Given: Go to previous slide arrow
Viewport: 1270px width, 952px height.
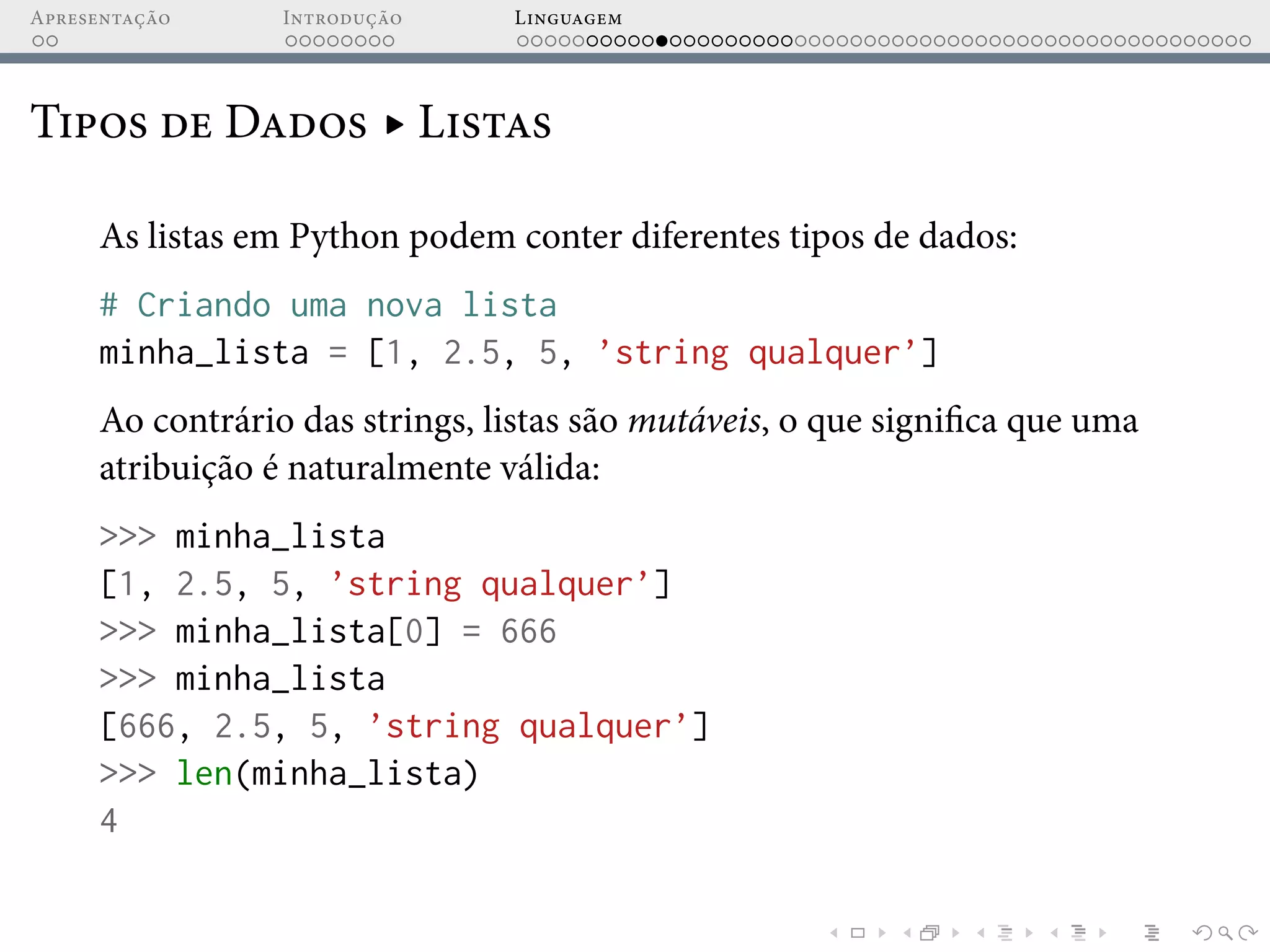Looking at the screenshot, I should click(835, 933).
